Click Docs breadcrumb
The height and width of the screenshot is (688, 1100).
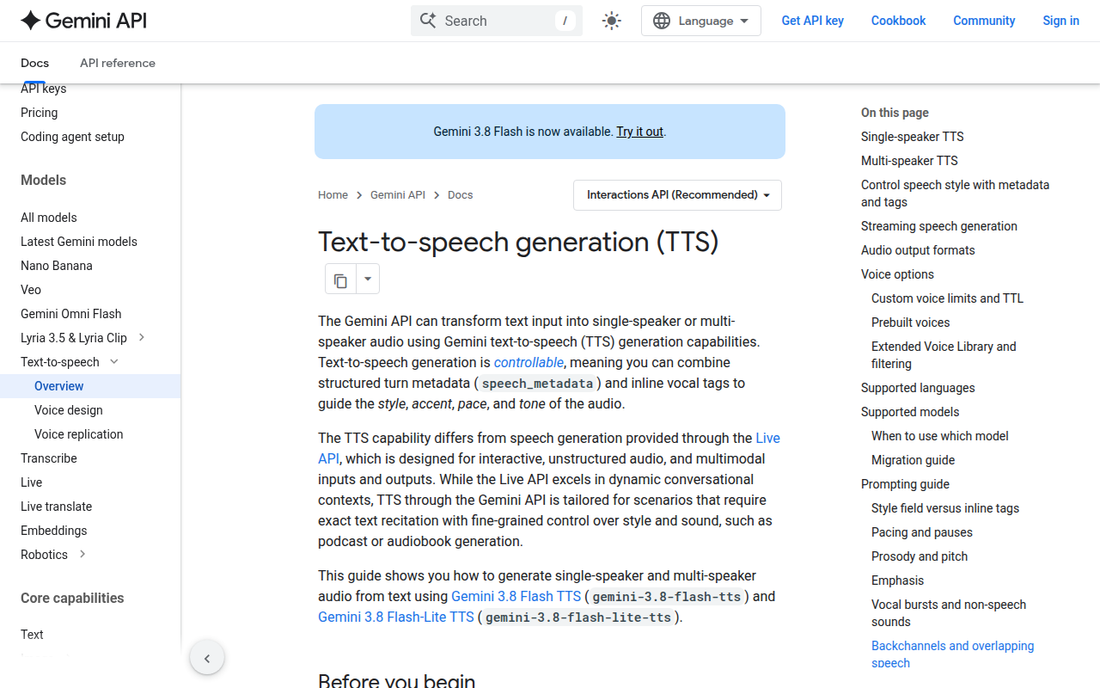[x=460, y=195]
